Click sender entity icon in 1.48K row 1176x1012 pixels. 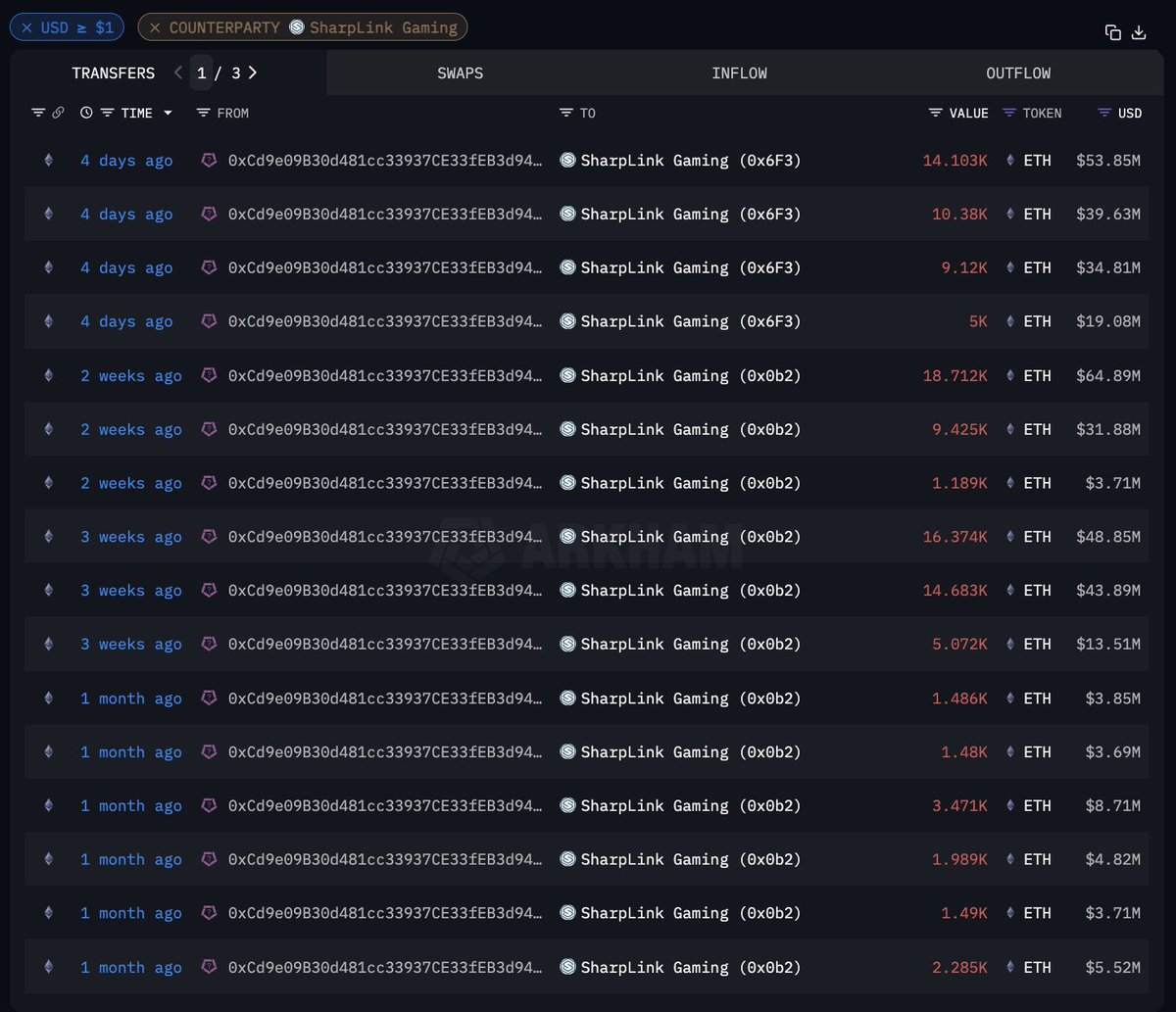[x=209, y=751]
